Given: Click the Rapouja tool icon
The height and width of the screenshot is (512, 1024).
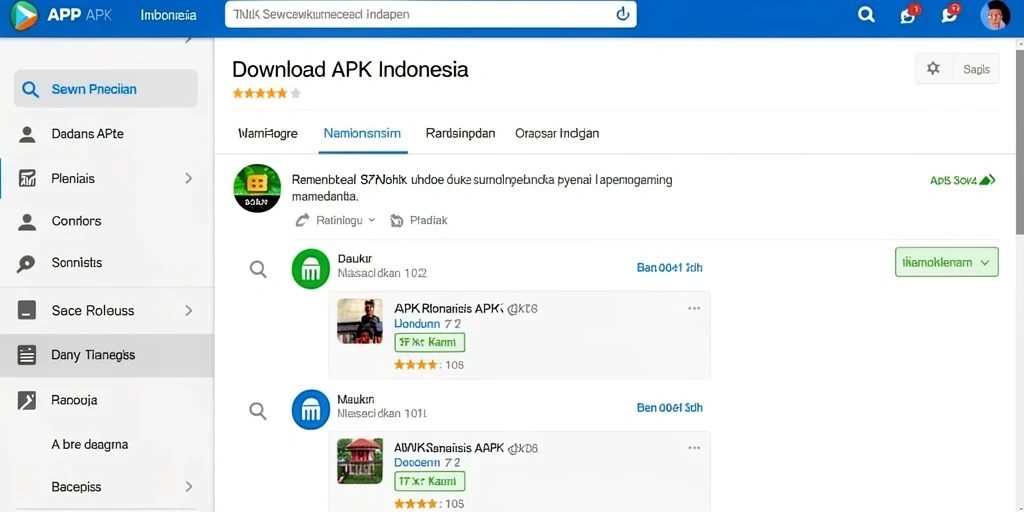Looking at the screenshot, I should click(27, 400).
